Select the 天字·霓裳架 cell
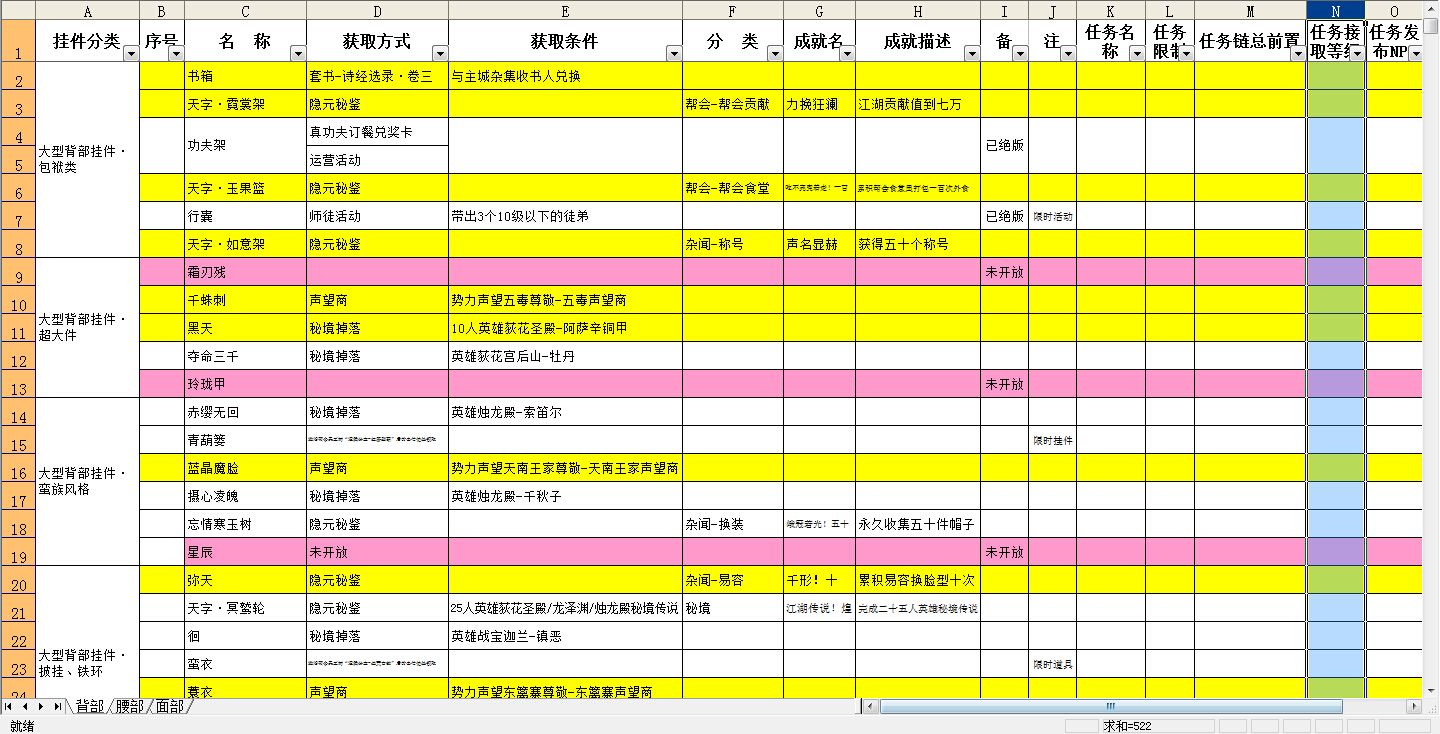This screenshot has width=1440, height=734. (x=245, y=104)
